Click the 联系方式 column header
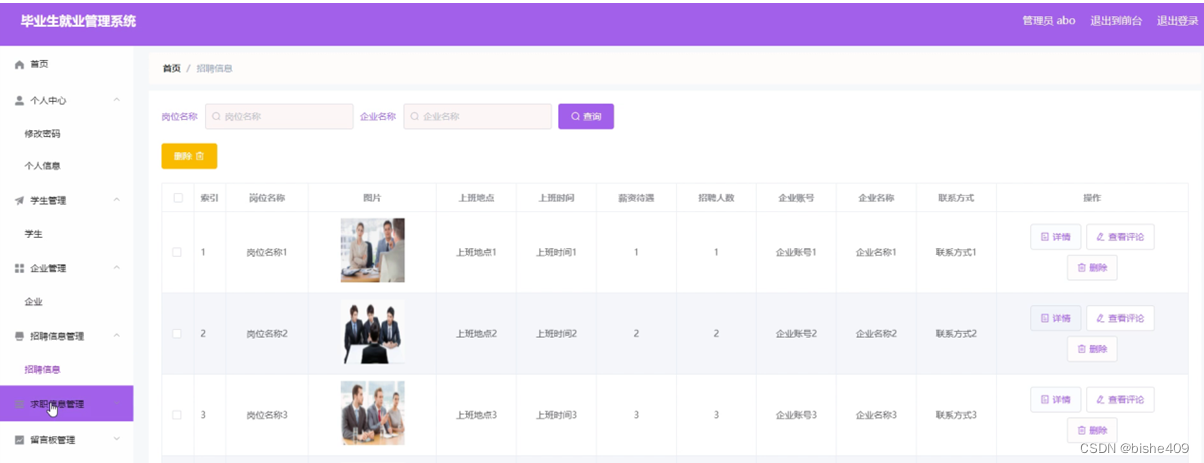The image size is (1204, 463). click(x=956, y=198)
